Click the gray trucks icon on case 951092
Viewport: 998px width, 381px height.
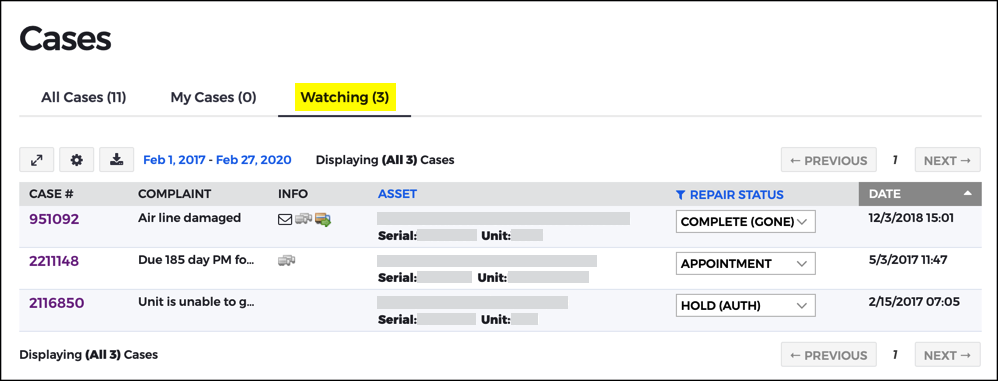click(x=304, y=219)
